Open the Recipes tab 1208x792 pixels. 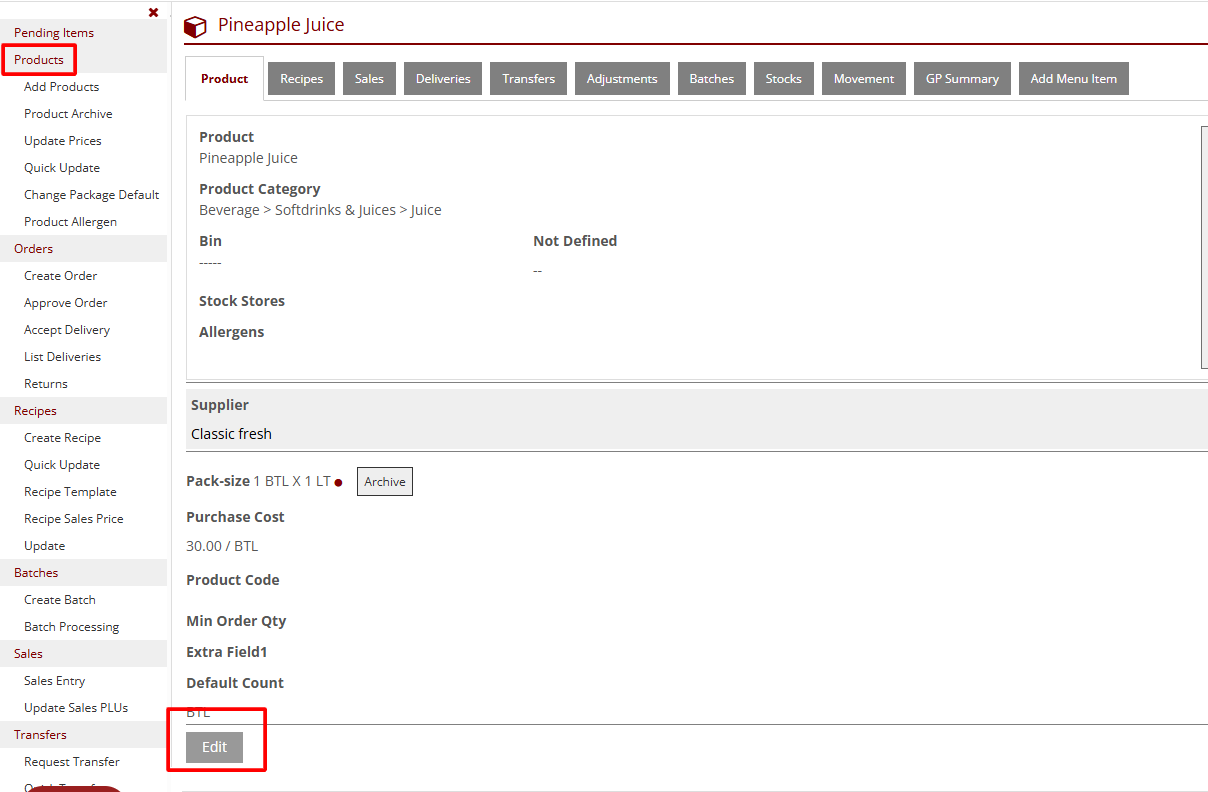(301, 79)
